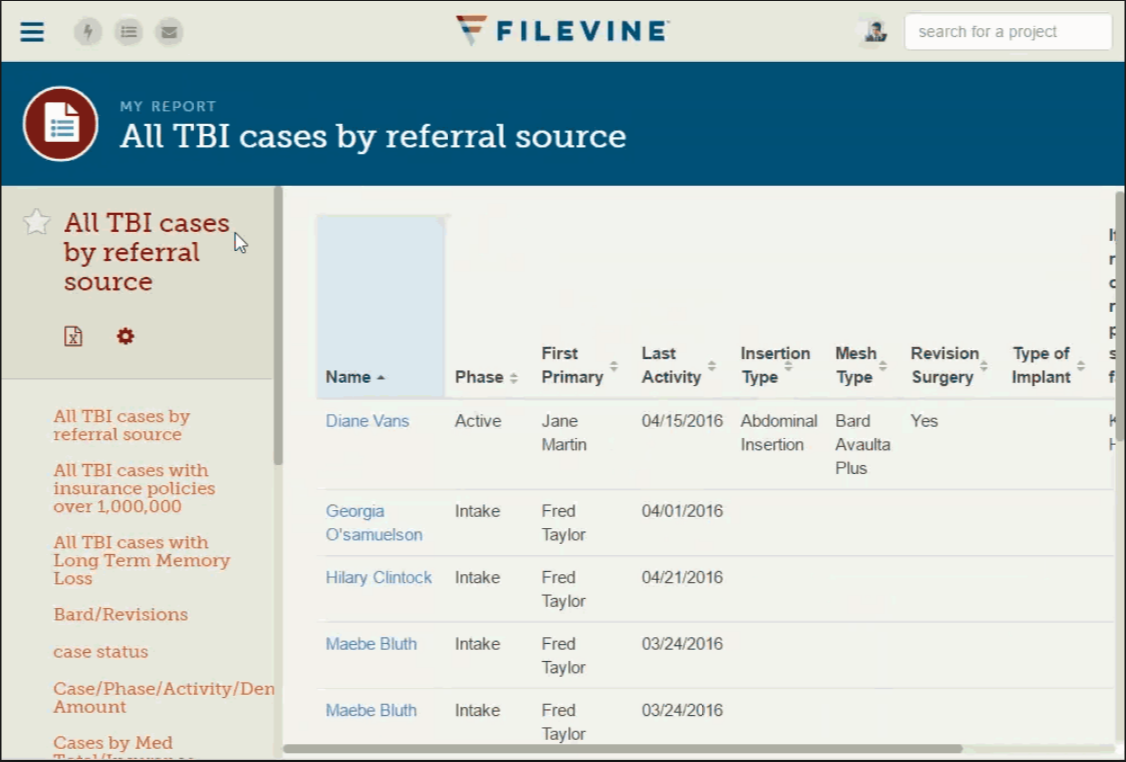Click 'Active' phase in Diane Vans row
1126x762 pixels.
pyautogui.click(x=478, y=421)
